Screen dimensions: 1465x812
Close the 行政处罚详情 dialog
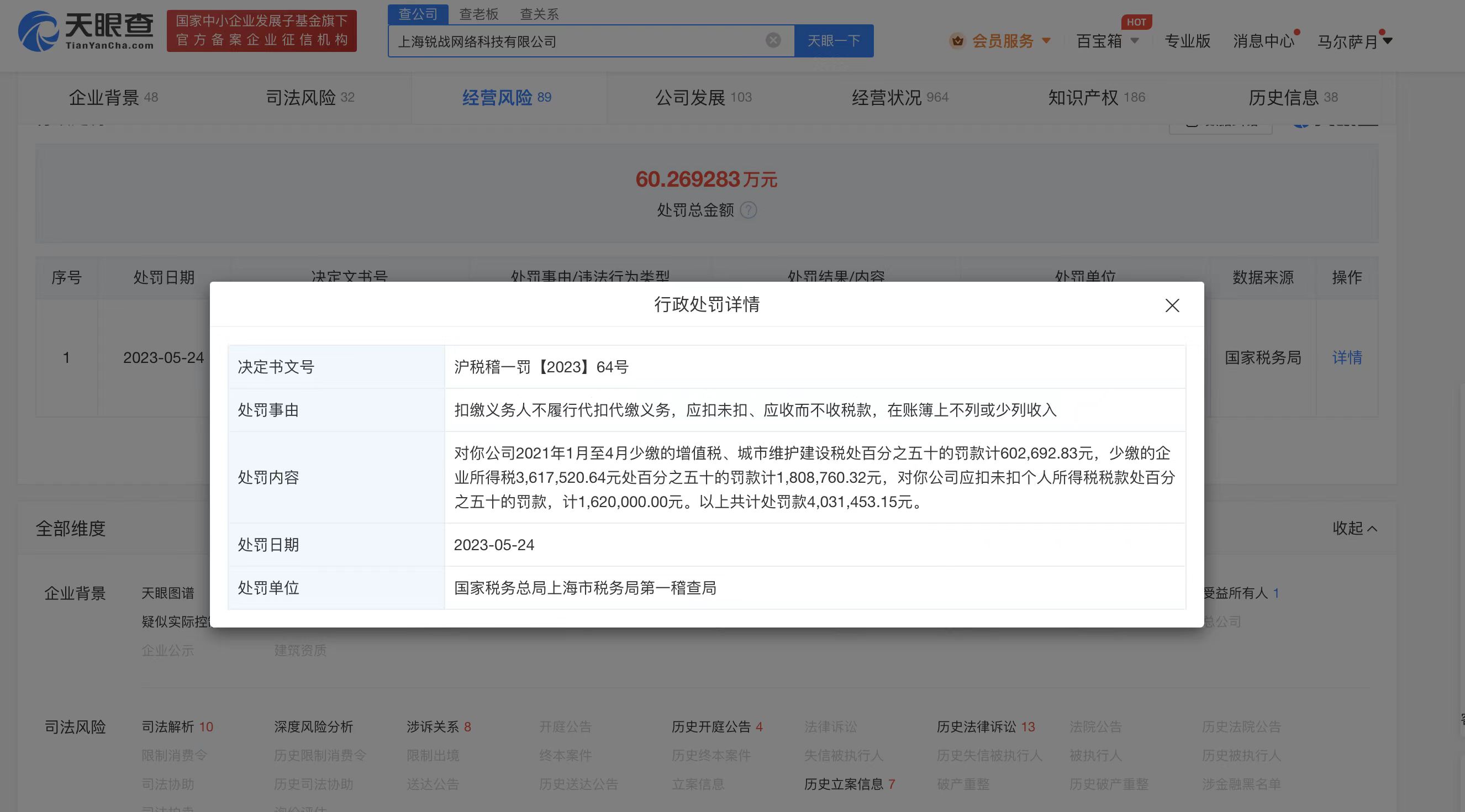1172,305
